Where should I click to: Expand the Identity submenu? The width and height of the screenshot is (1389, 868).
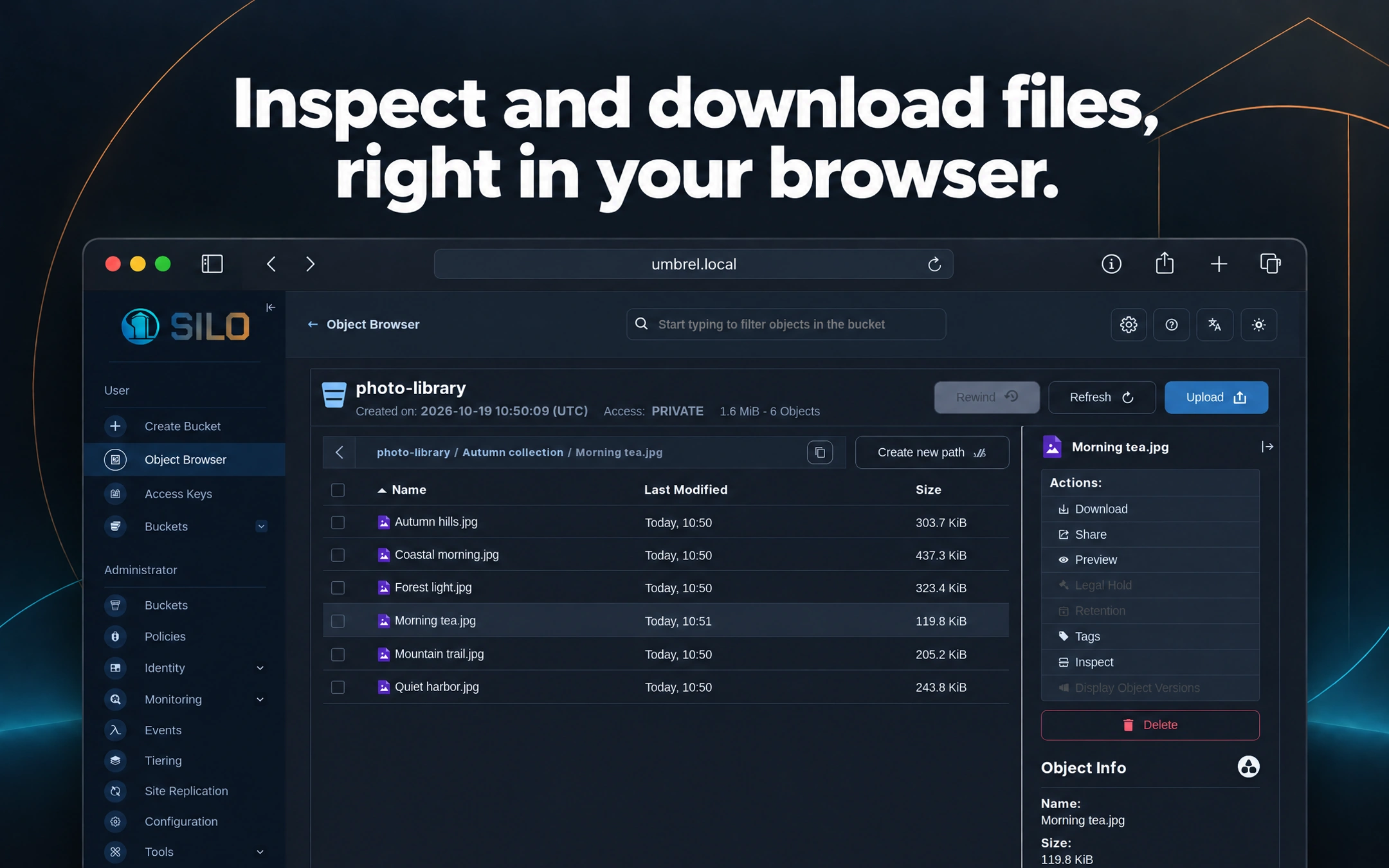260,668
